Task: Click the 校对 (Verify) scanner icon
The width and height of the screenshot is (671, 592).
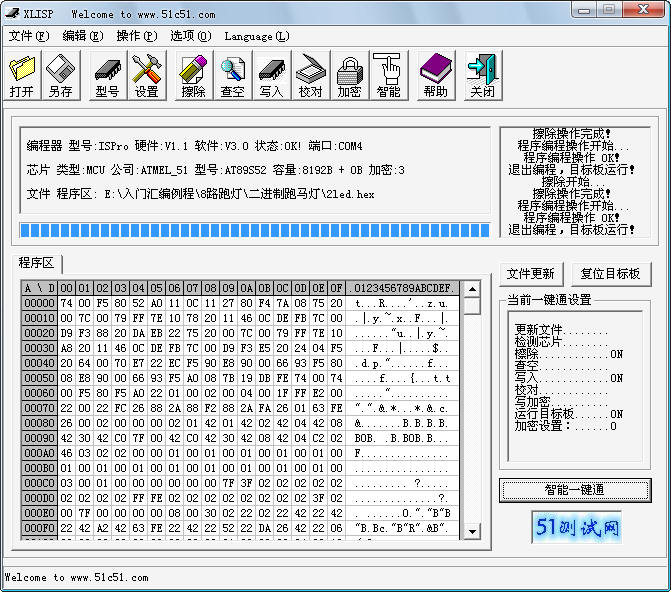Action: pyautogui.click(x=310, y=76)
